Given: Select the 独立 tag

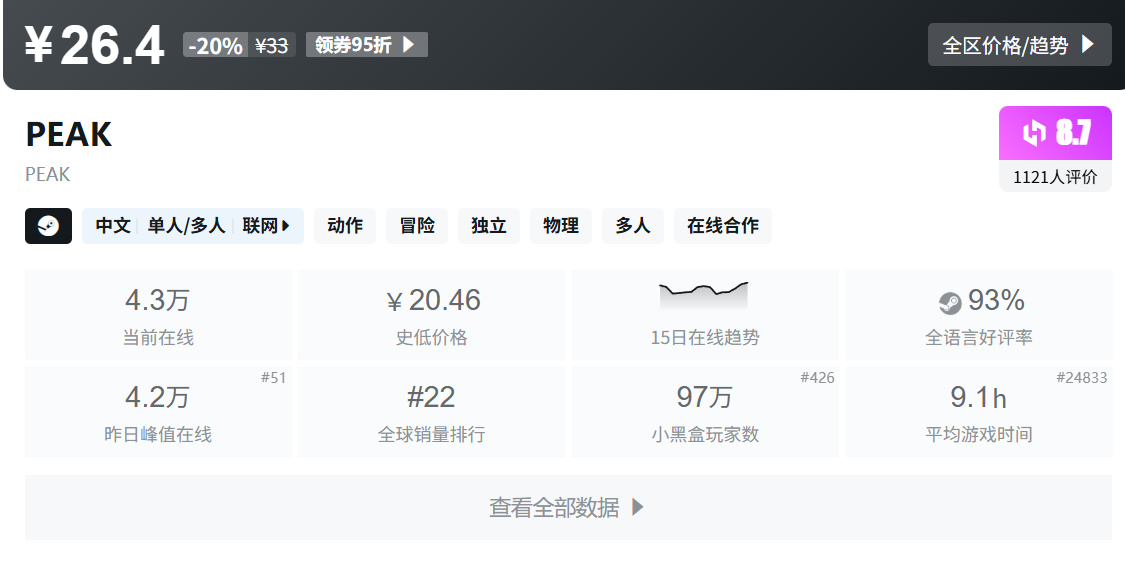Looking at the screenshot, I should click(489, 226).
